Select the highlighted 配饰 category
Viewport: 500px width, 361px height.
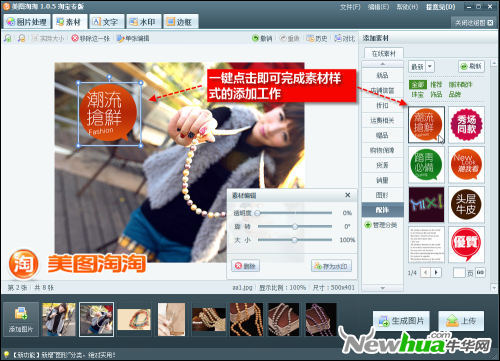(382, 210)
